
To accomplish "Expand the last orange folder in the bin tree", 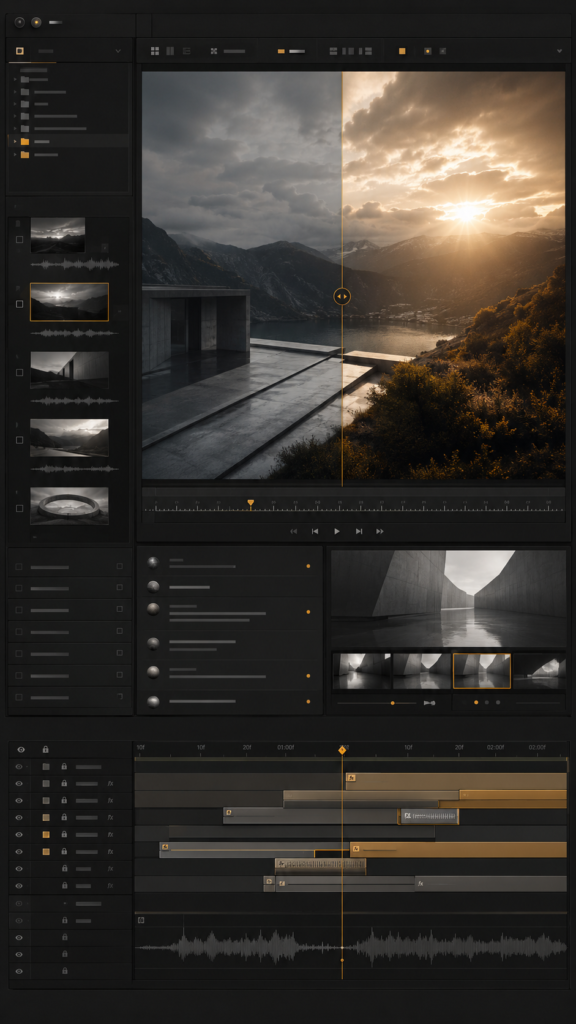I will click(15, 155).
